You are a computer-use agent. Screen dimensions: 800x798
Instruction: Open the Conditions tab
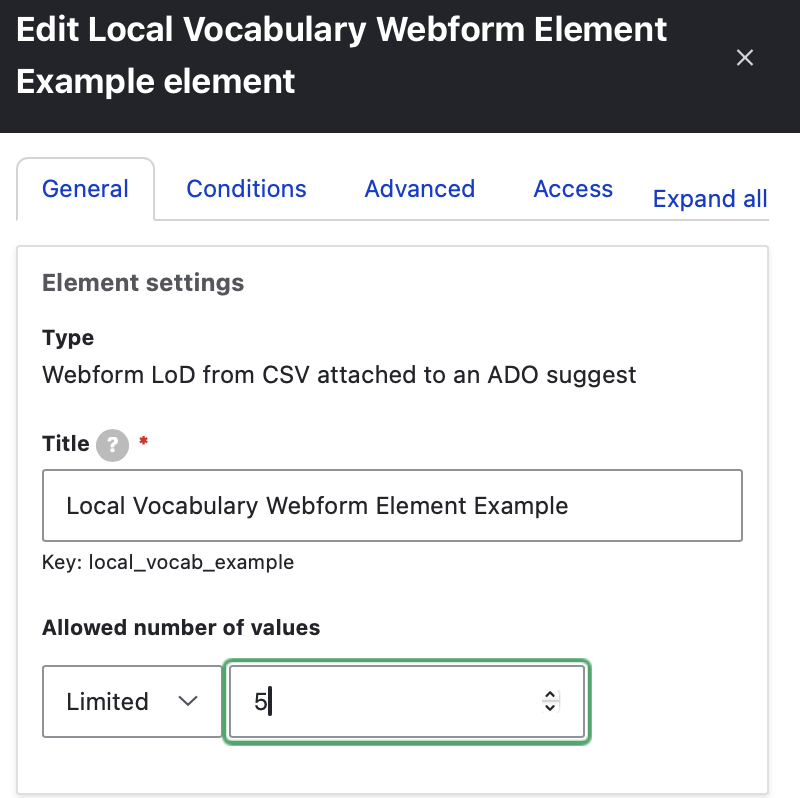[x=246, y=189]
